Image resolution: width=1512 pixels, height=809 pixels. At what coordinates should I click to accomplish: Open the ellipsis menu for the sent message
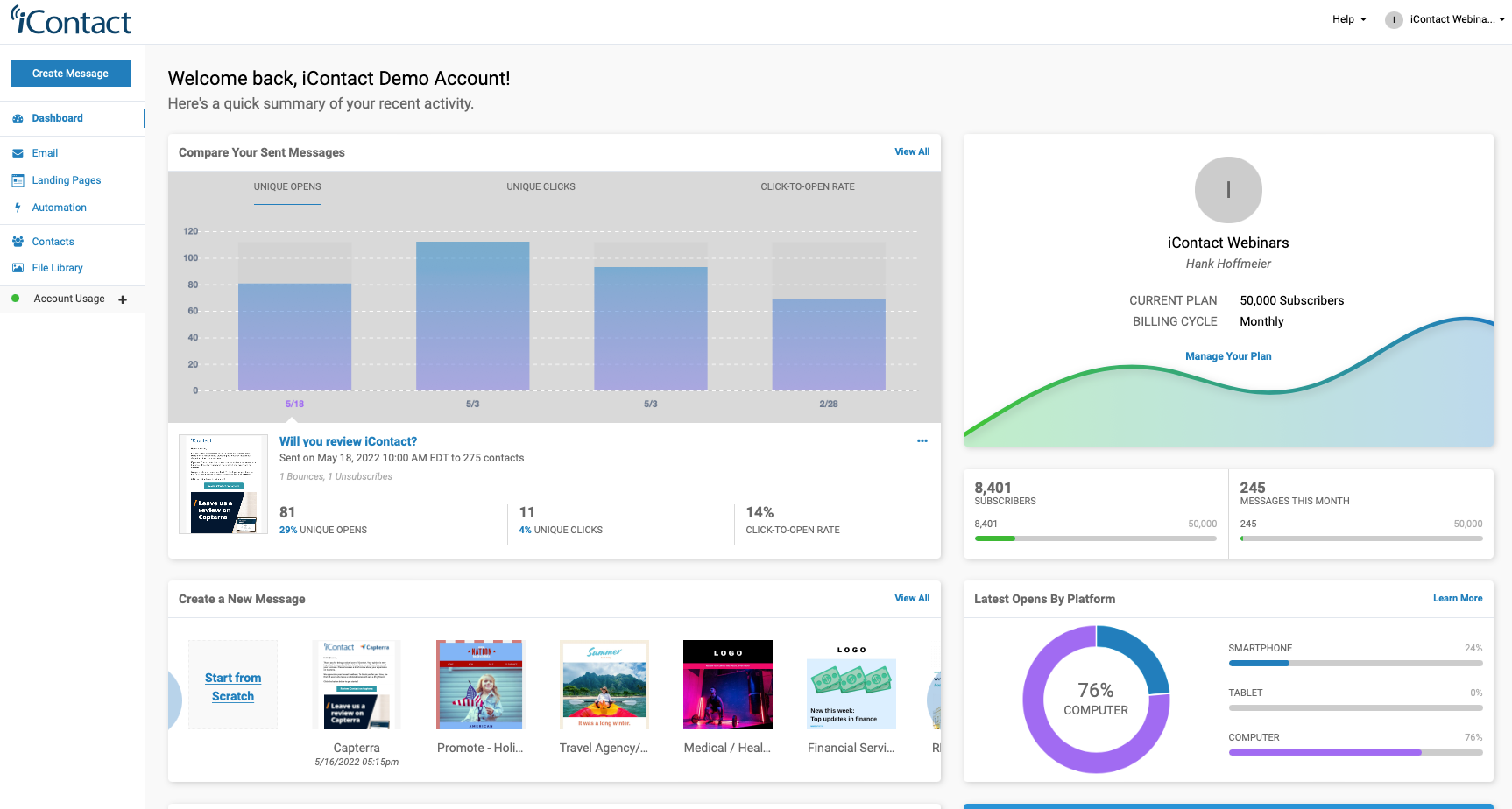[922, 441]
